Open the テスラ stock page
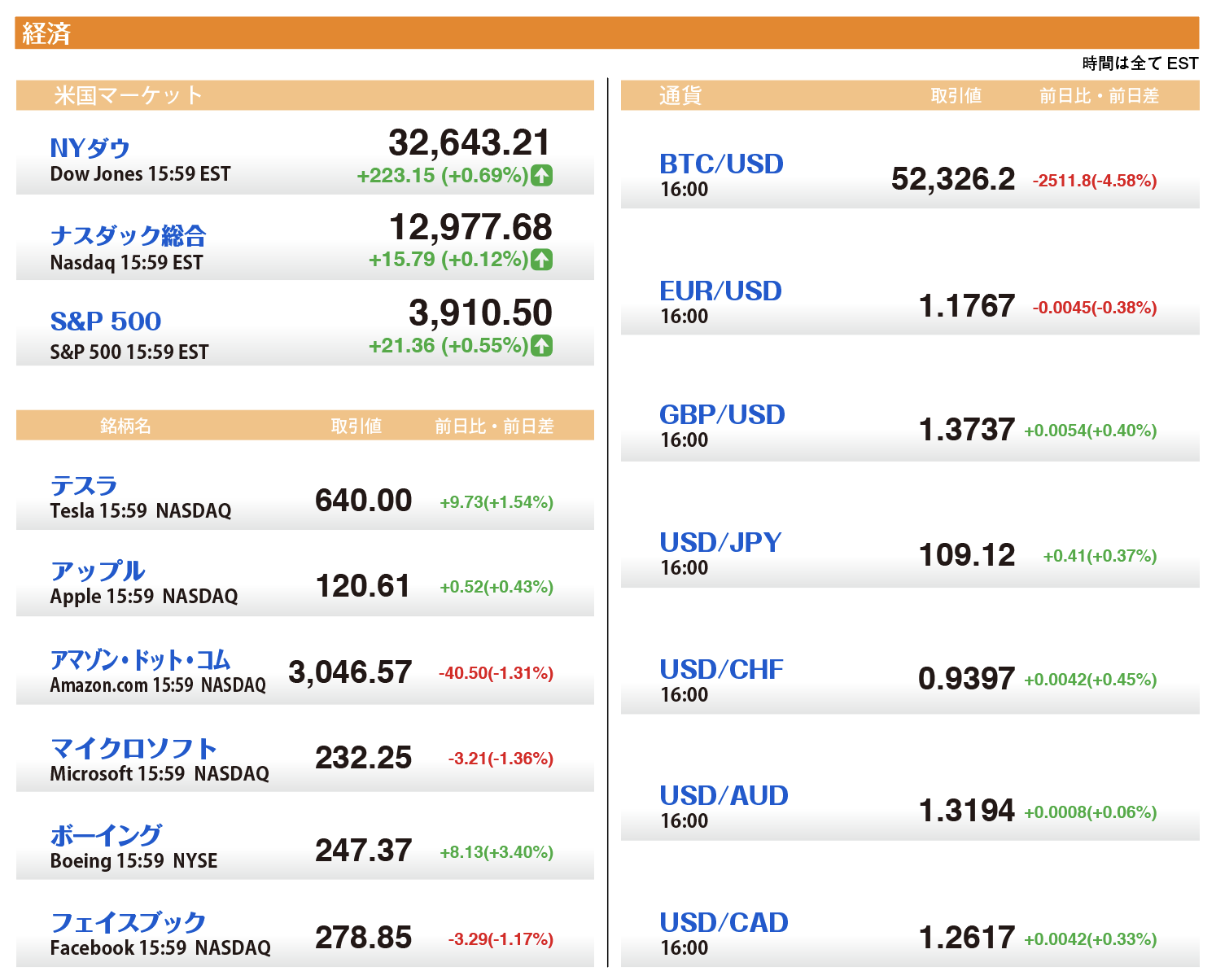This screenshot has height=980, width=1216. click(x=84, y=486)
